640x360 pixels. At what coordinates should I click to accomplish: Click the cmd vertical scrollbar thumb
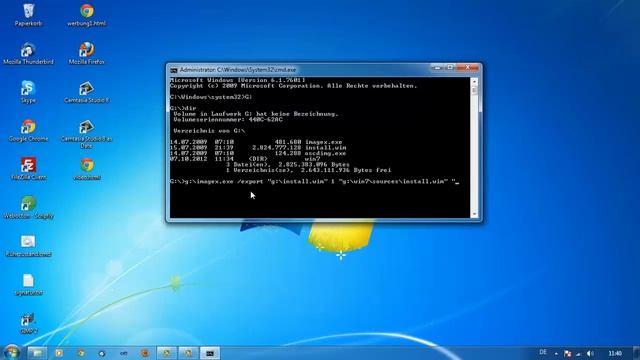coord(474,91)
